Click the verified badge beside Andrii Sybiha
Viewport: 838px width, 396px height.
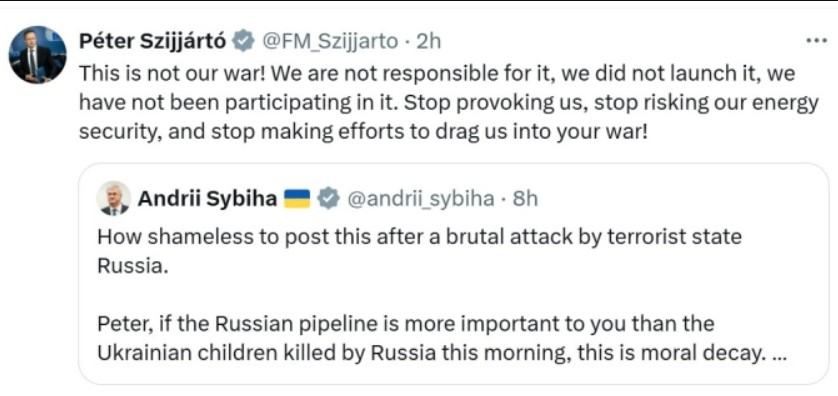pyautogui.click(x=329, y=199)
